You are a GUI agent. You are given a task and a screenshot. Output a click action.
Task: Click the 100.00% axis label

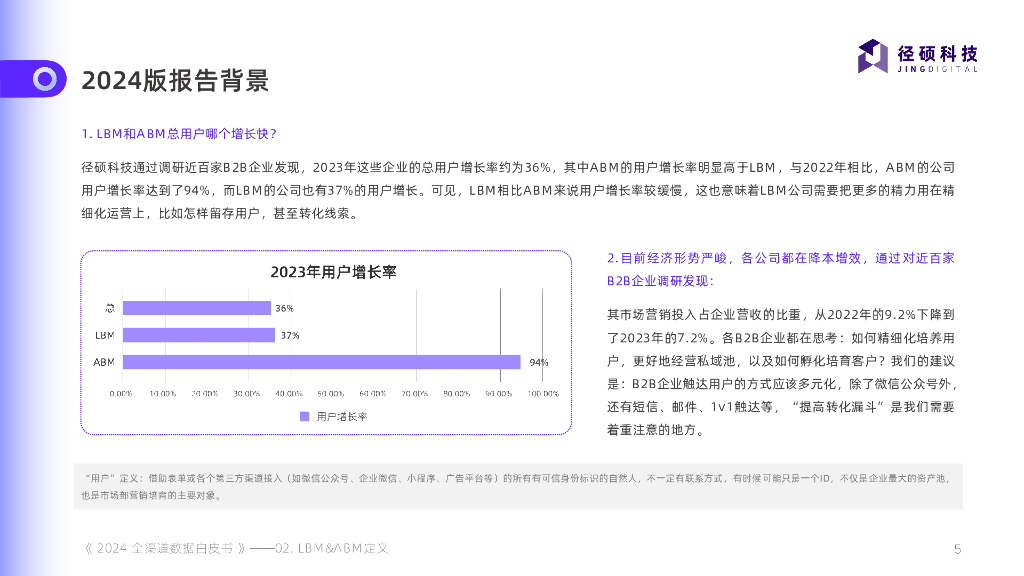(543, 393)
